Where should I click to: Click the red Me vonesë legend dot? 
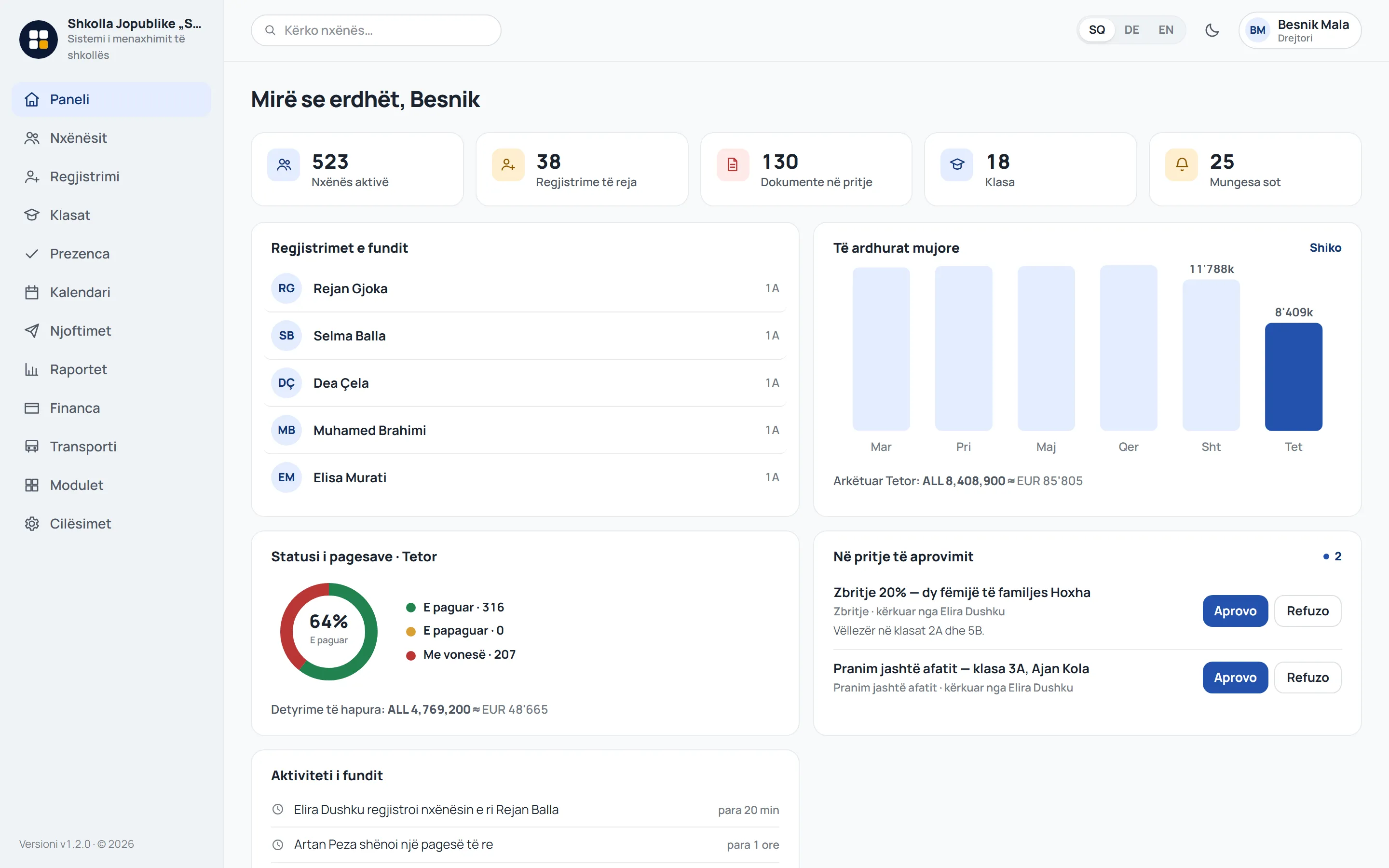pyautogui.click(x=411, y=655)
